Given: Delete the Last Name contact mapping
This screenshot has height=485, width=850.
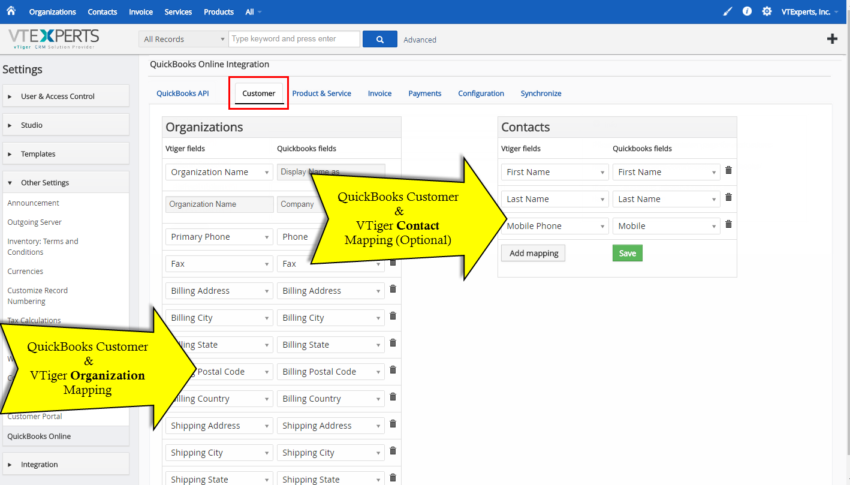Looking at the screenshot, I should [x=729, y=197].
